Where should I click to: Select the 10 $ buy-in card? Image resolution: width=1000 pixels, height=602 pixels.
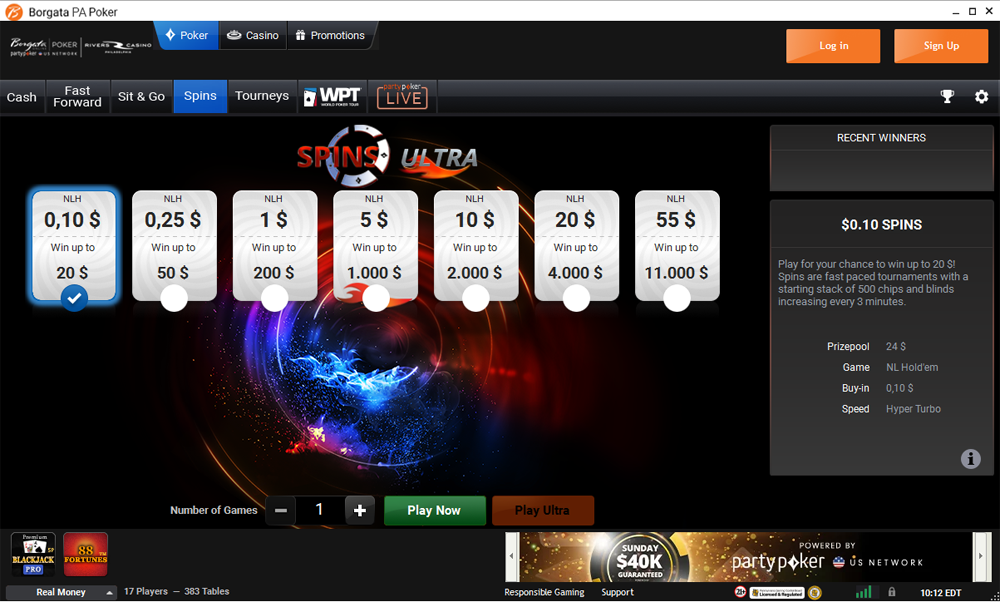pos(475,246)
